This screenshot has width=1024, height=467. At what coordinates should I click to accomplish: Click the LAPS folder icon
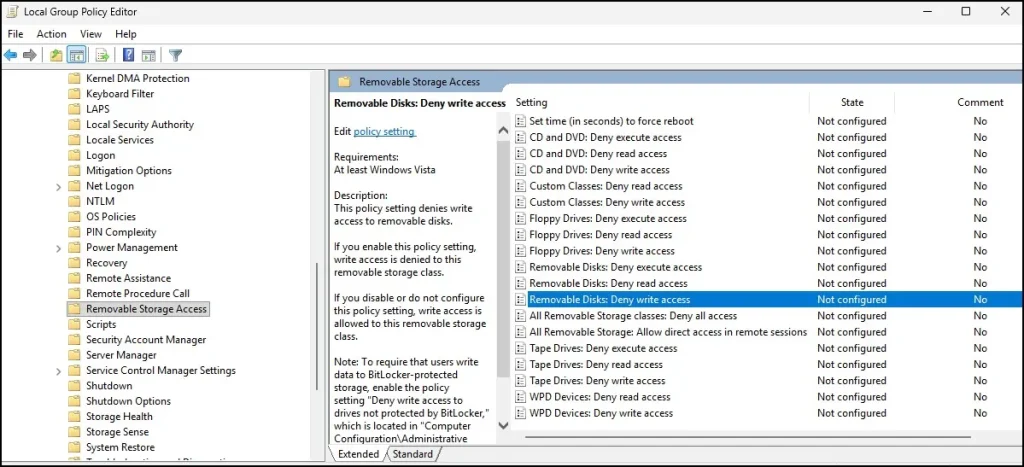pyautogui.click(x=74, y=109)
